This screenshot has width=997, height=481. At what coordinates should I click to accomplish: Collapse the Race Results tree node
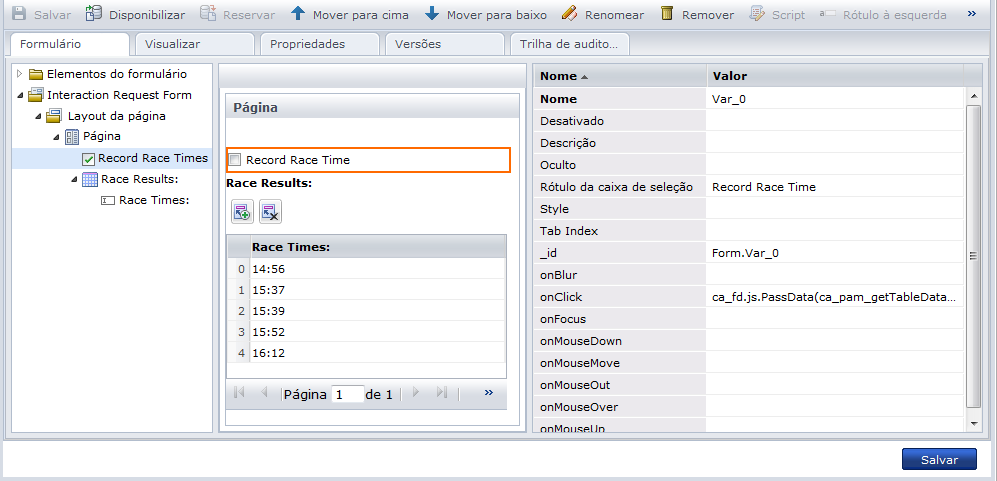(74, 179)
